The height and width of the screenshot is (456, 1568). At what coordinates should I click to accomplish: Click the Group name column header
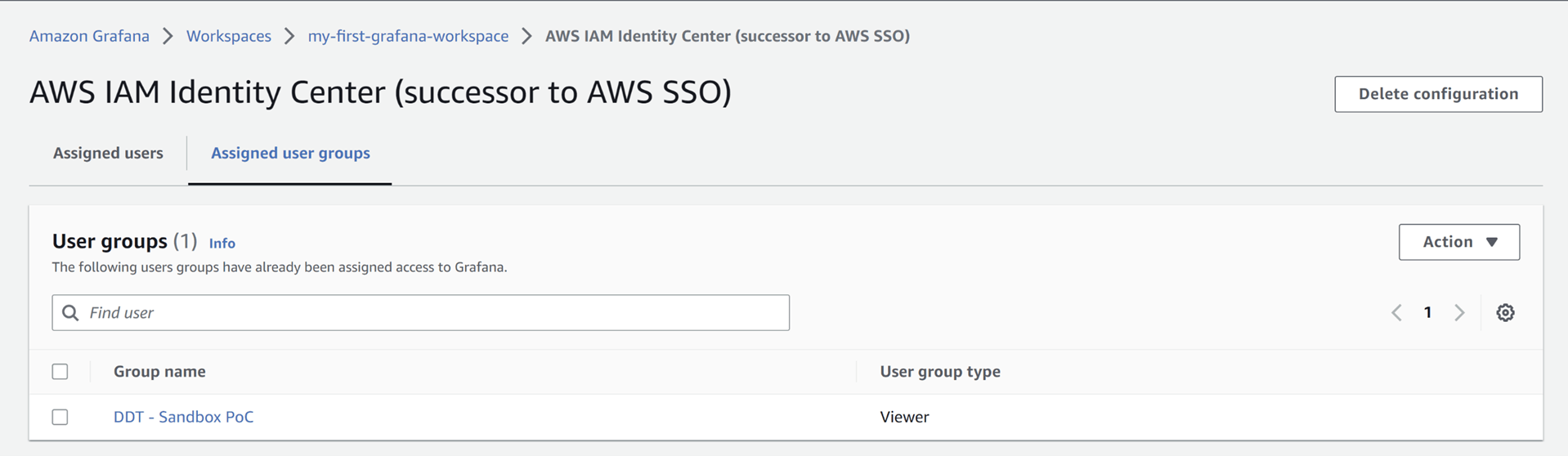159,372
